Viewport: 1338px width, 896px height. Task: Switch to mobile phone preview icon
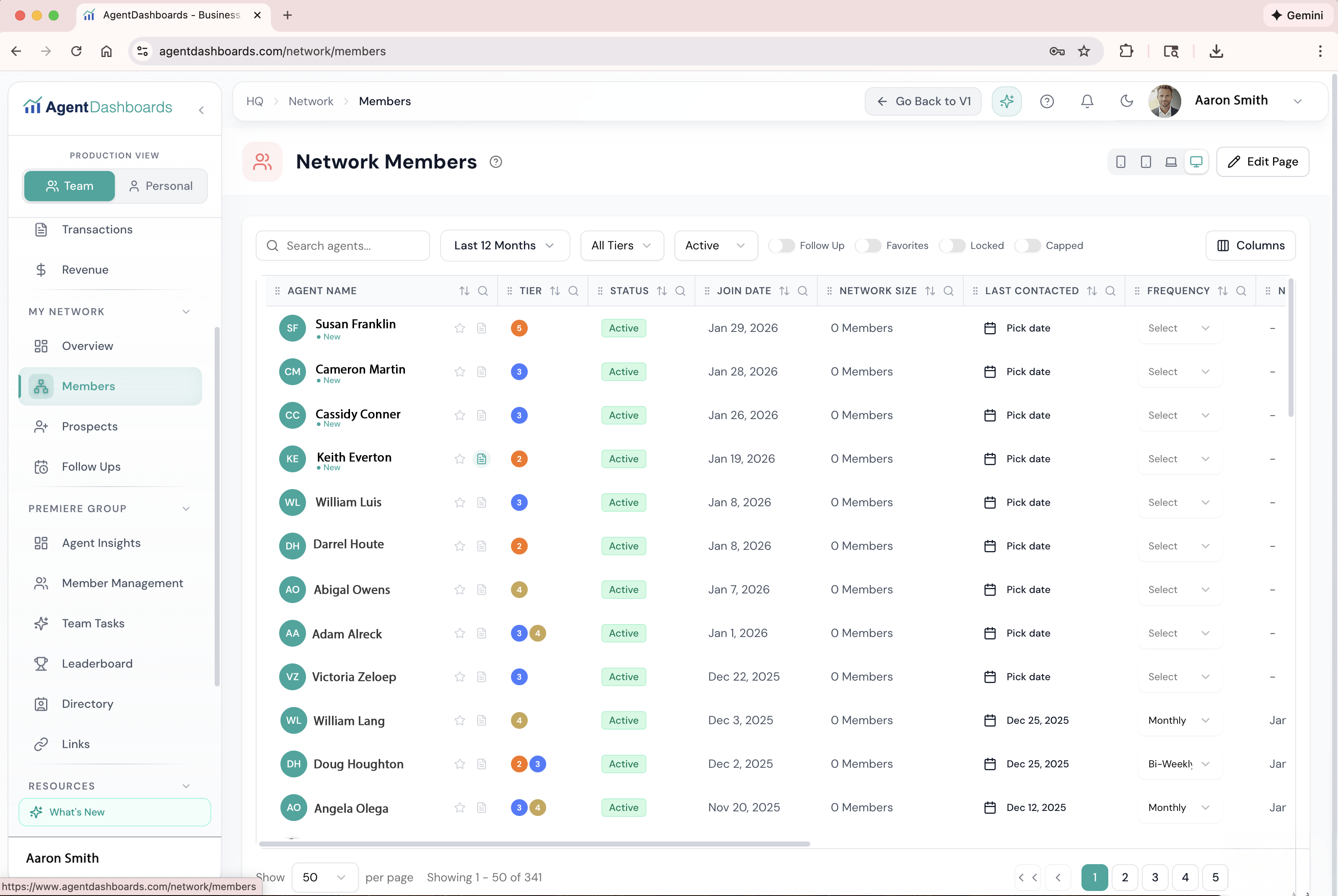1120,162
